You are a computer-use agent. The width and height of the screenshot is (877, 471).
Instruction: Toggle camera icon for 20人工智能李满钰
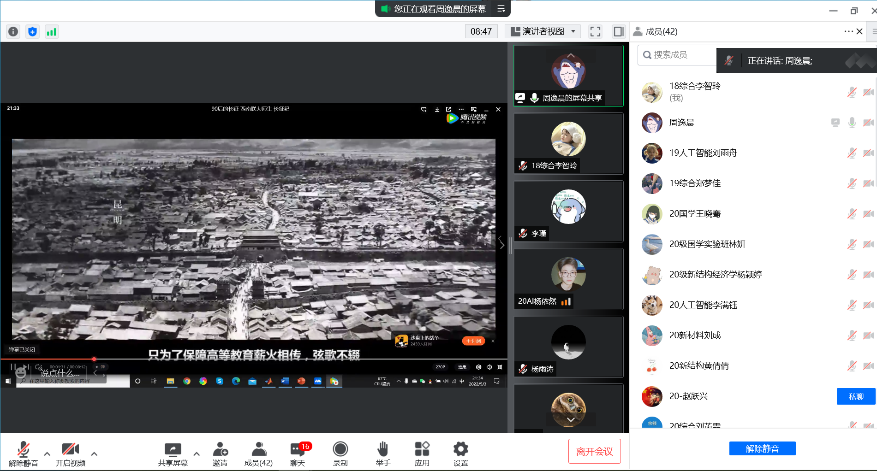coord(868,305)
